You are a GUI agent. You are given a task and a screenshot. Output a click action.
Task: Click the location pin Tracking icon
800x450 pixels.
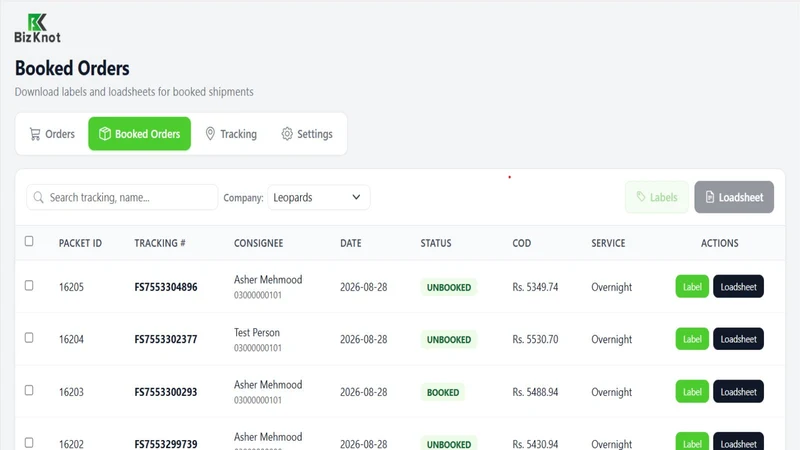pos(210,134)
